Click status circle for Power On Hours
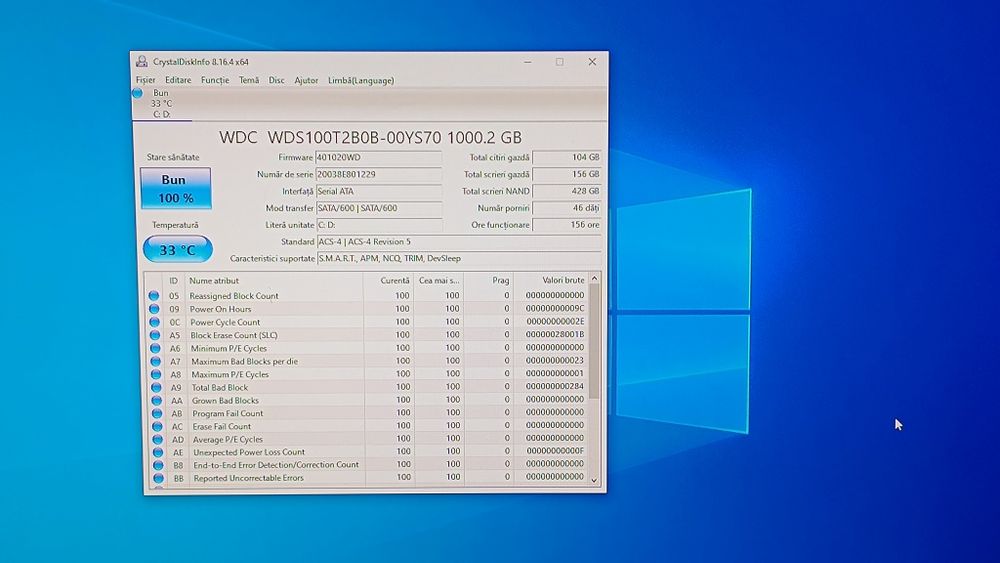The height and width of the screenshot is (563, 1000). pyautogui.click(x=154, y=309)
